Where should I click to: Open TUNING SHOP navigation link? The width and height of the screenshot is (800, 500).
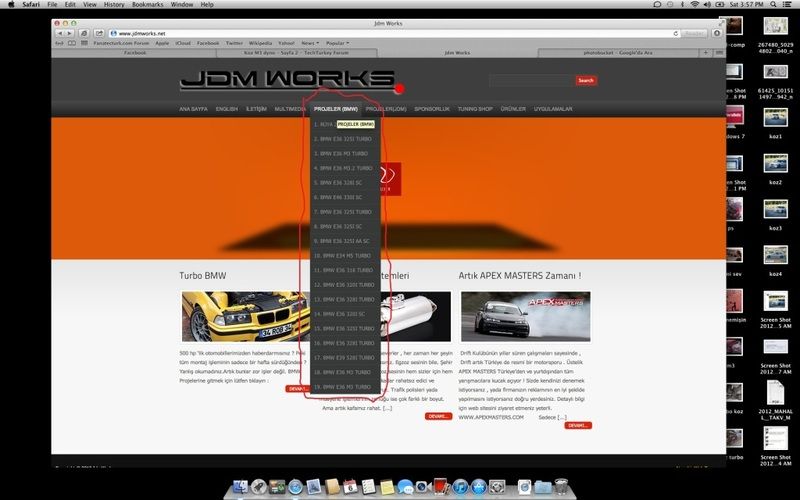point(475,109)
